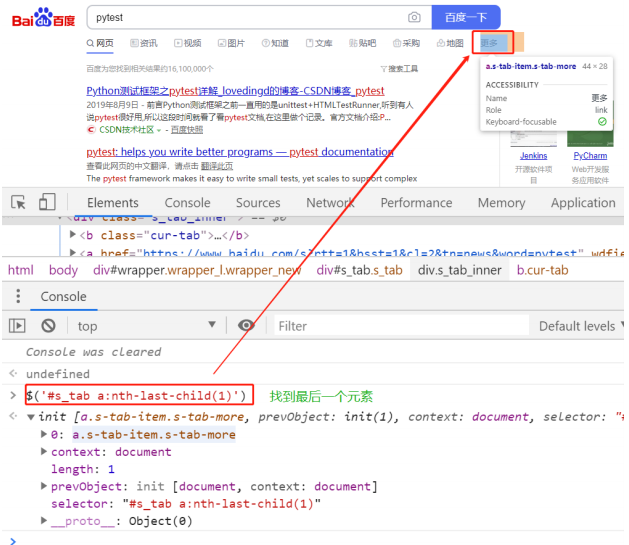The height and width of the screenshot is (545, 629).
Task: Expand the __proto__ property
Action: (44, 521)
